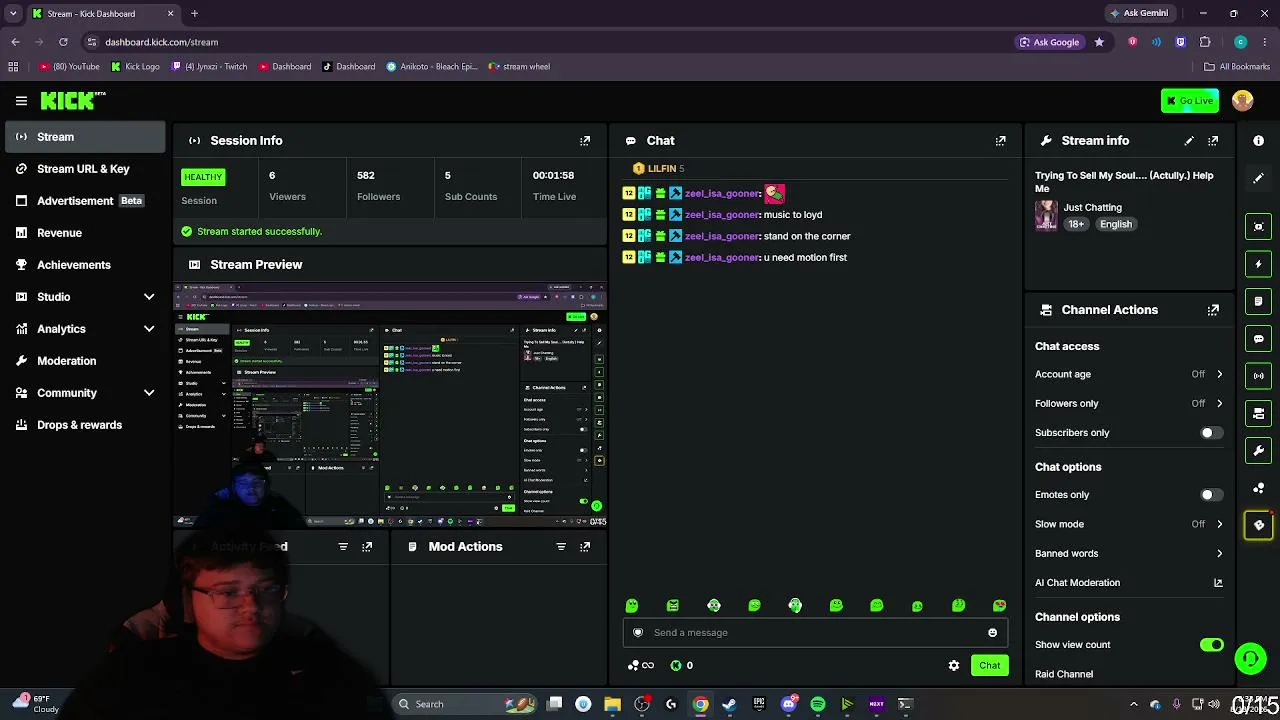Open Banned words chevron

coord(1219,553)
